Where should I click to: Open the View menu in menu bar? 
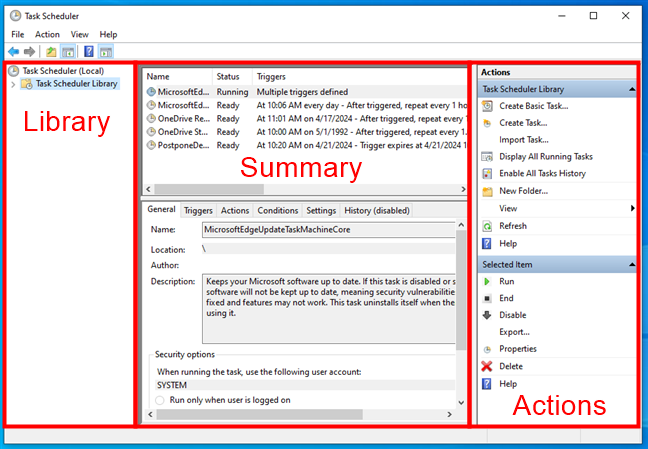pyautogui.click(x=79, y=34)
